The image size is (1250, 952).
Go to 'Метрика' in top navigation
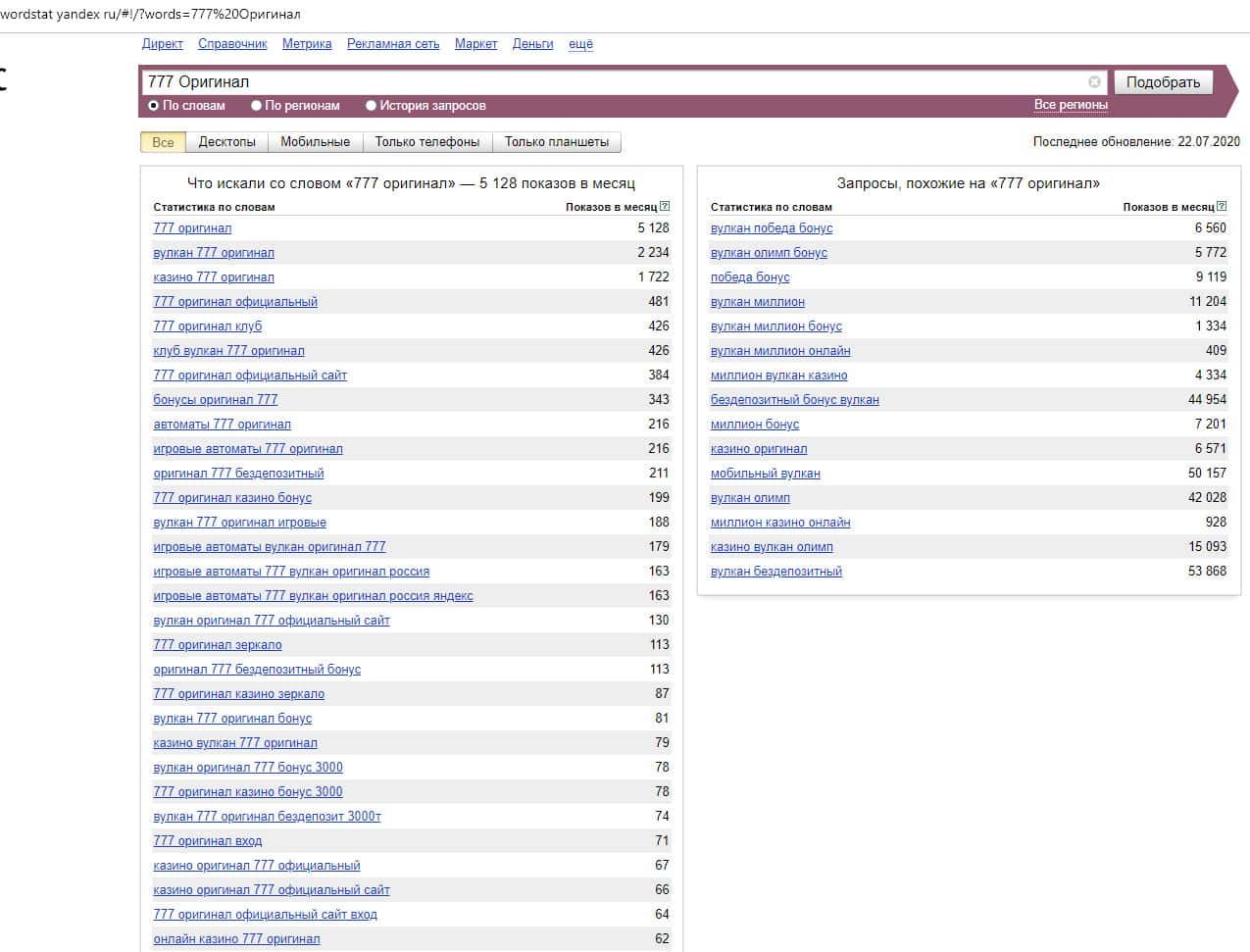[307, 44]
